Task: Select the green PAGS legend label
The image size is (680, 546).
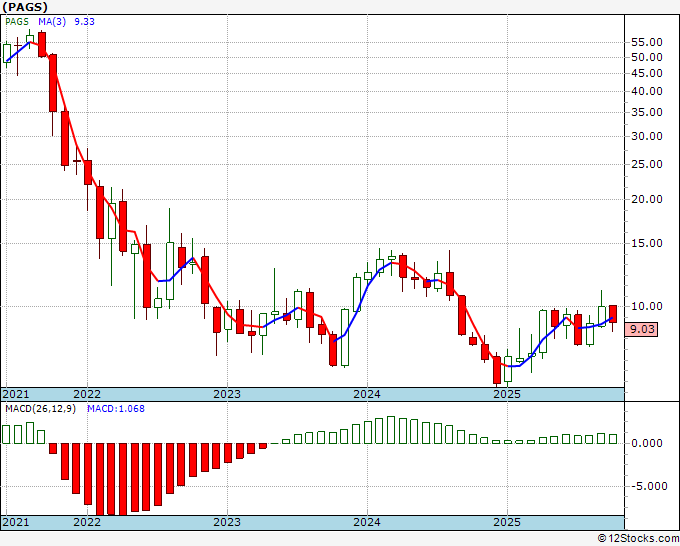Action: (17, 22)
